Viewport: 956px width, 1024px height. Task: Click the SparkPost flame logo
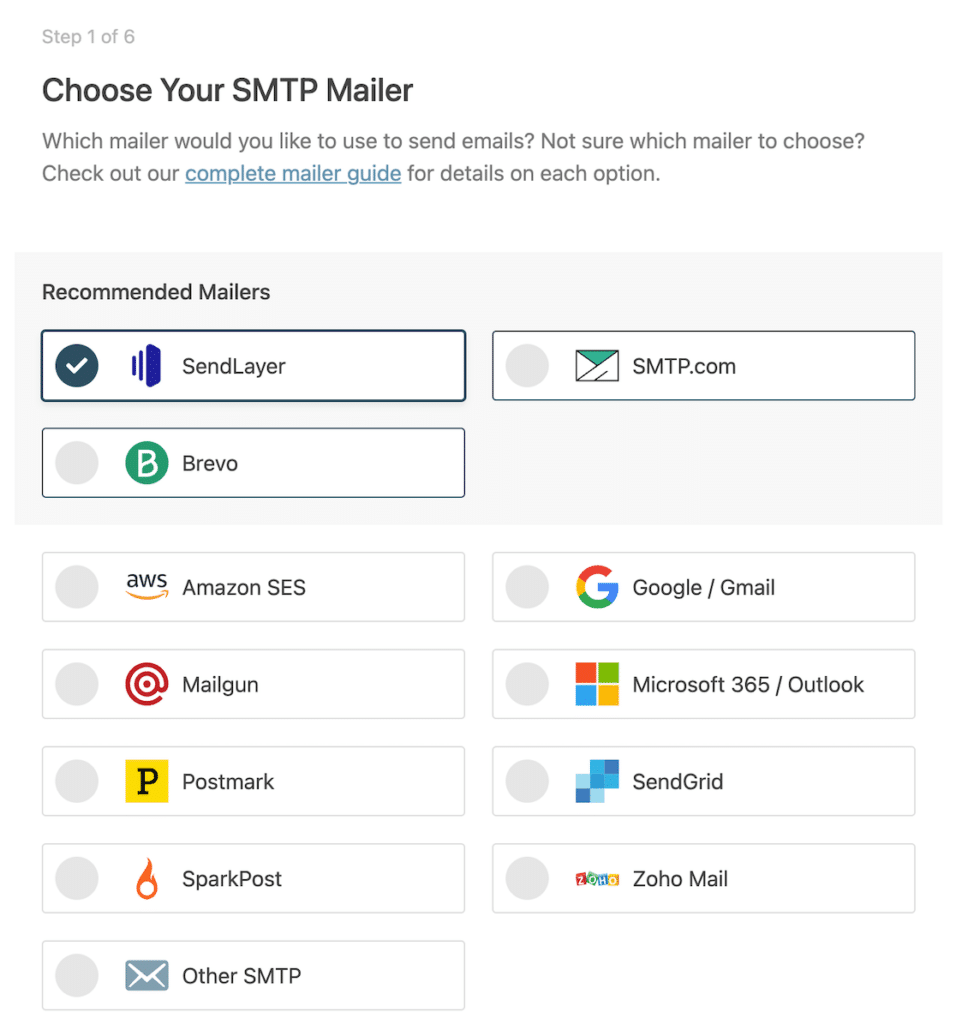(x=146, y=878)
